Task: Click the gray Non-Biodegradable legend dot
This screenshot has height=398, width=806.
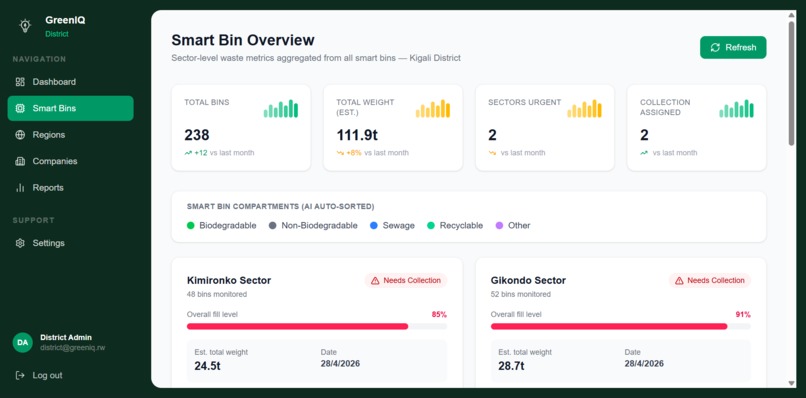Action: tap(273, 225)
